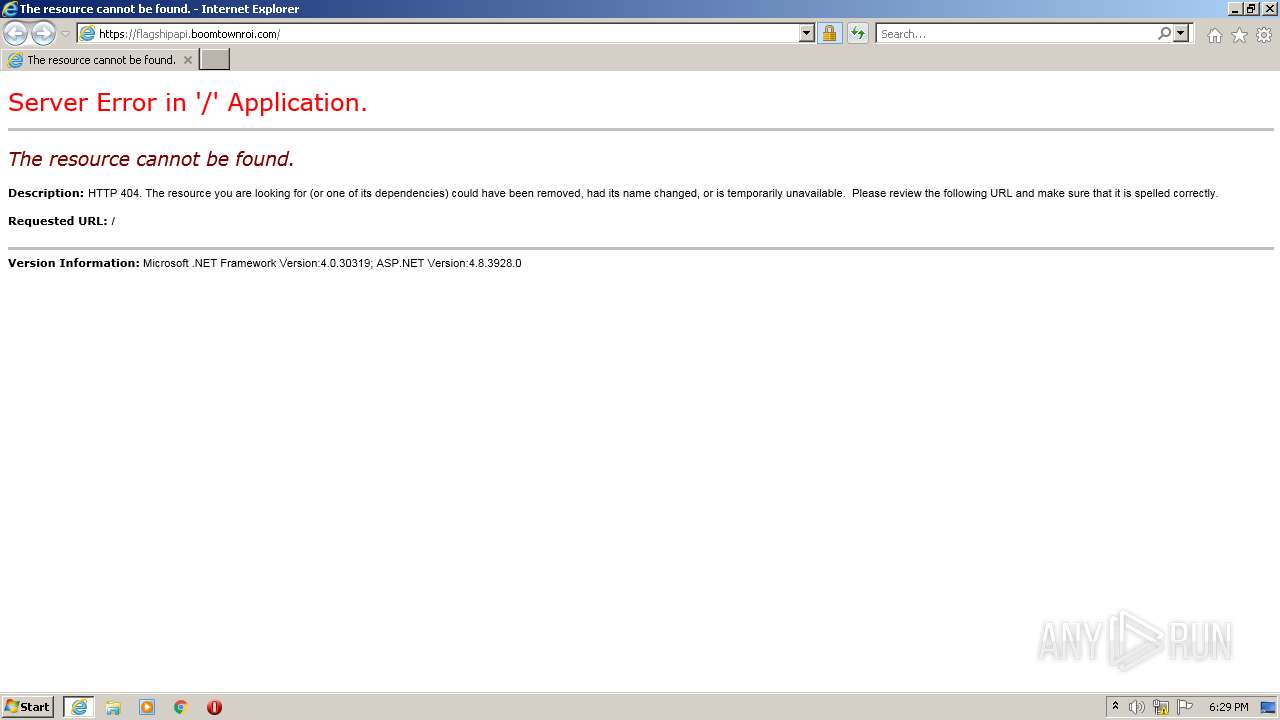Open the recent pages dropdown arrow
Screen dimensions: 1280x720
coord(65,34)
